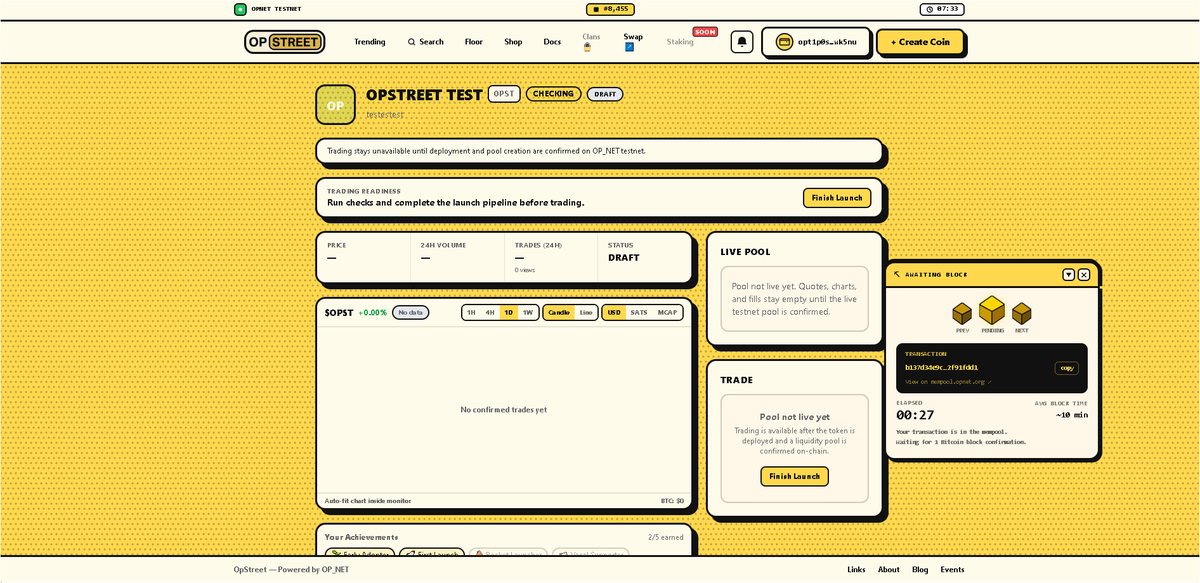1200x583 pixels.
Task: Copy the transaction hash
Action: (1067, 368)
